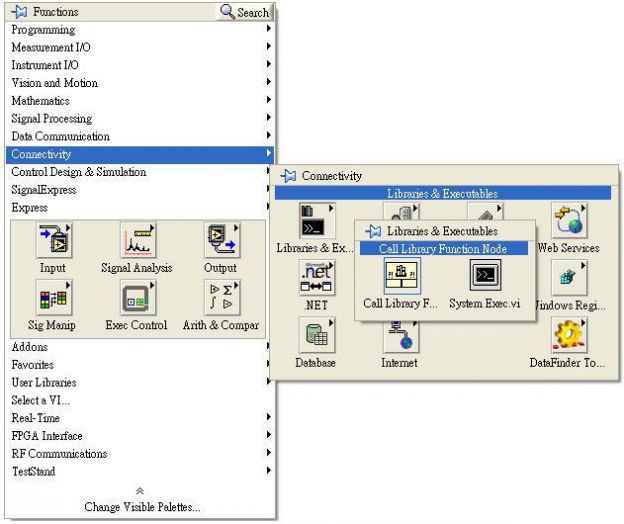Open the Windows Registry subpalette icon

tap(569, 278)
